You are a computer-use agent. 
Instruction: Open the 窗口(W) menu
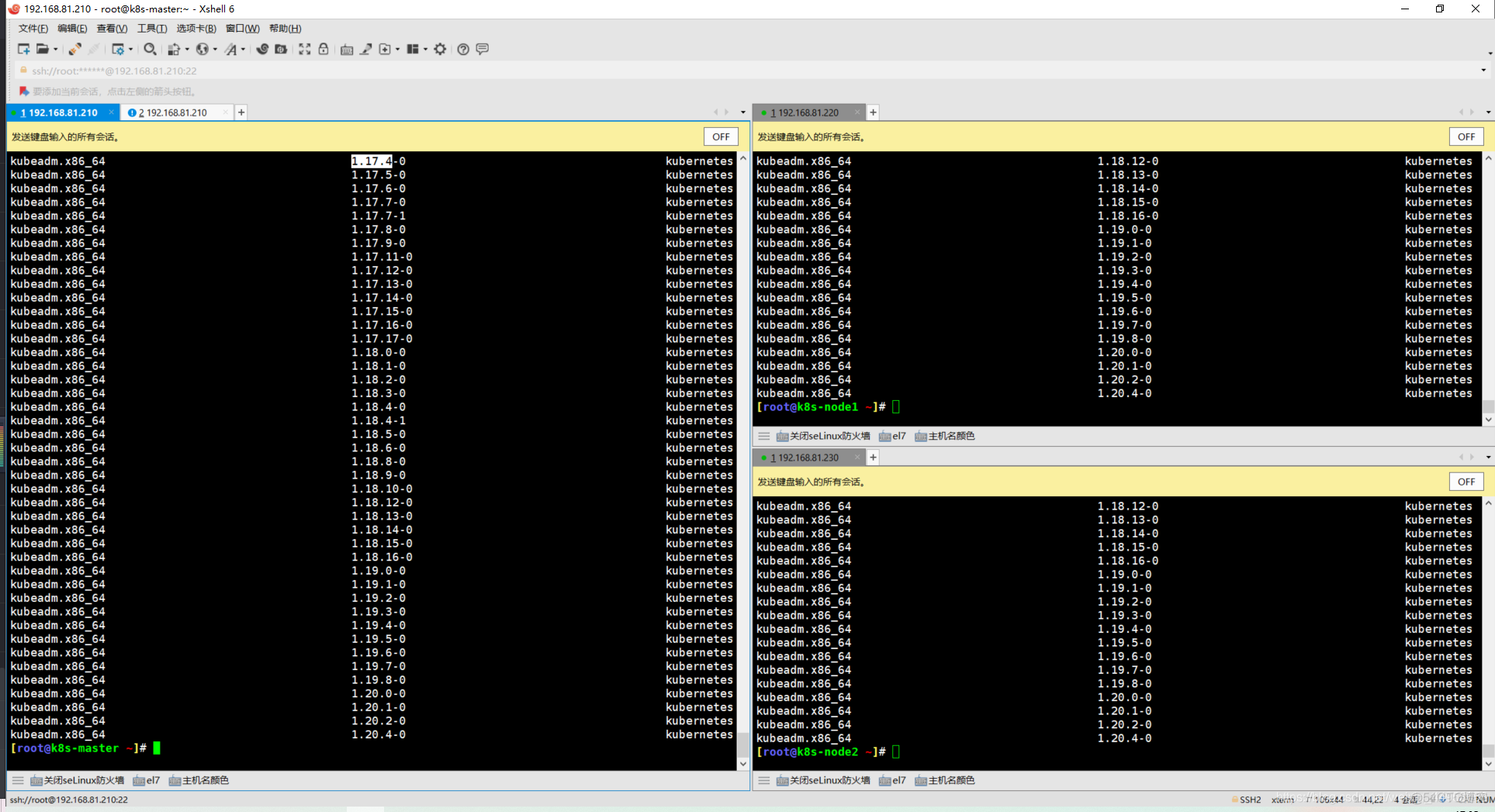point(243,29)
